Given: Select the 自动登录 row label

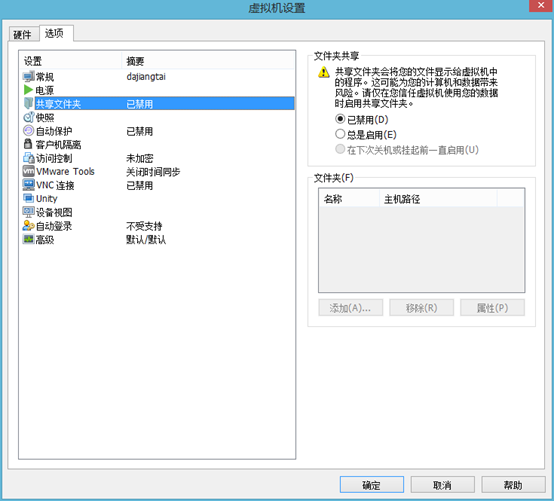Looking at the screenshot, I should coord(54,226).
